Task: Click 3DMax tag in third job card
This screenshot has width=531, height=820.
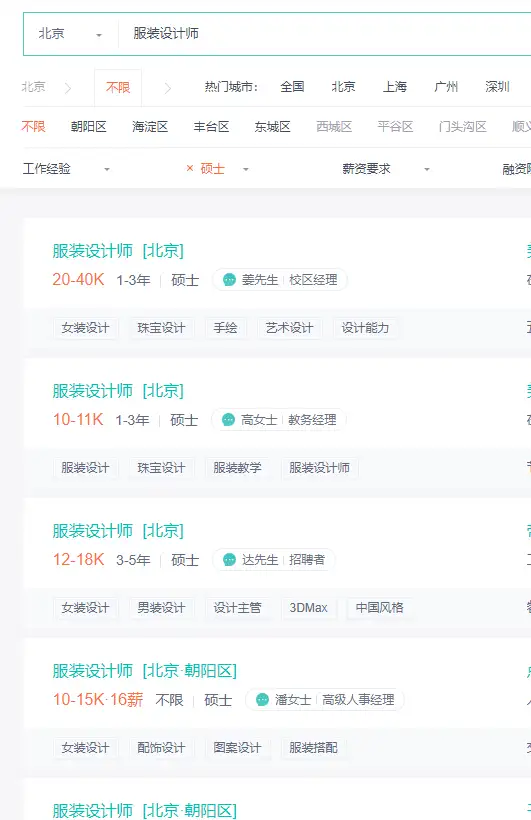Action: pos(308,608)
